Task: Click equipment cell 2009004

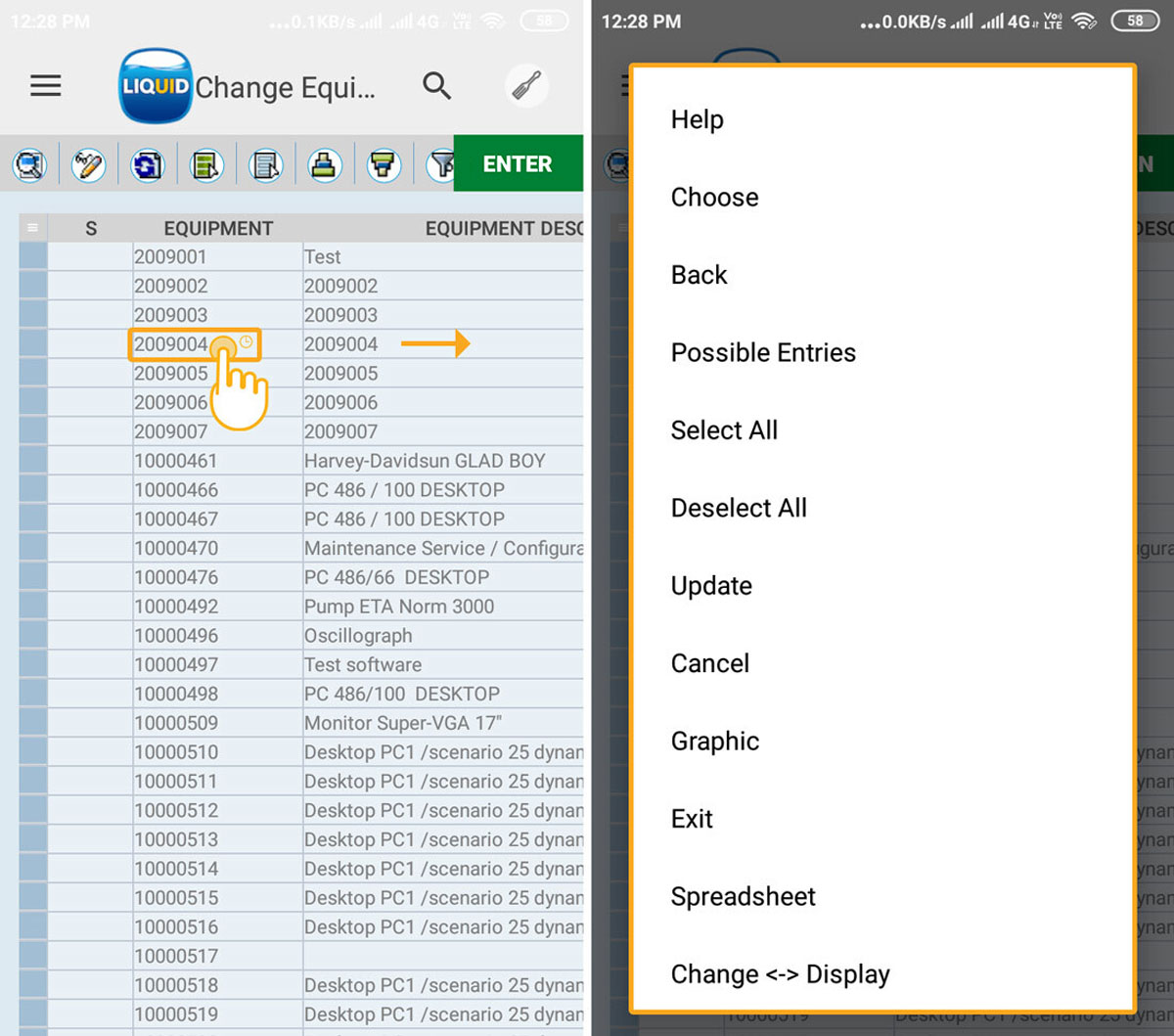Action: tap(171, 344)
